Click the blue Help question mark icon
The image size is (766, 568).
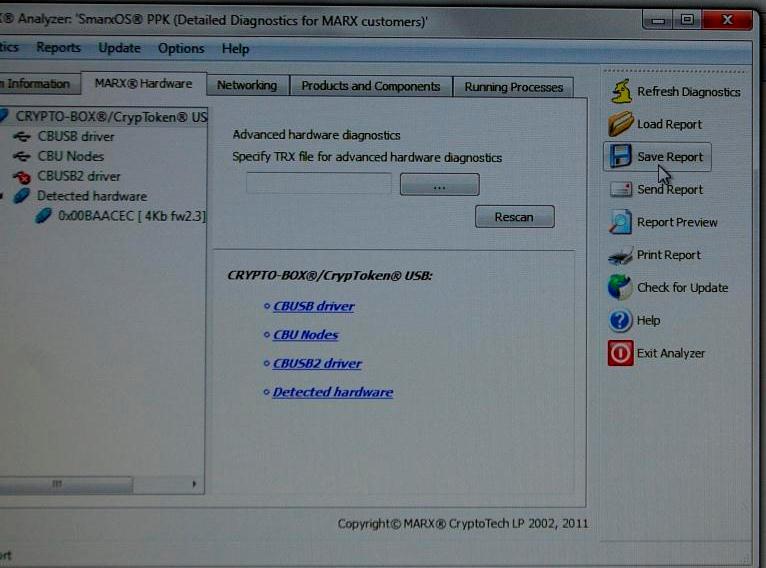pyautogui.click(x=620, y=320)
